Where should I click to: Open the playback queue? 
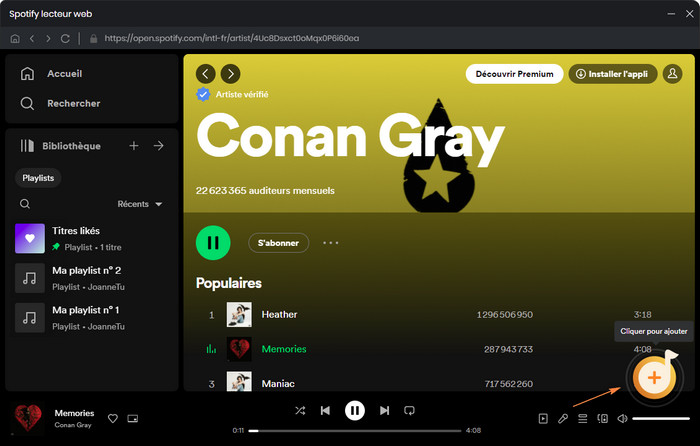[x=583, y=418]
